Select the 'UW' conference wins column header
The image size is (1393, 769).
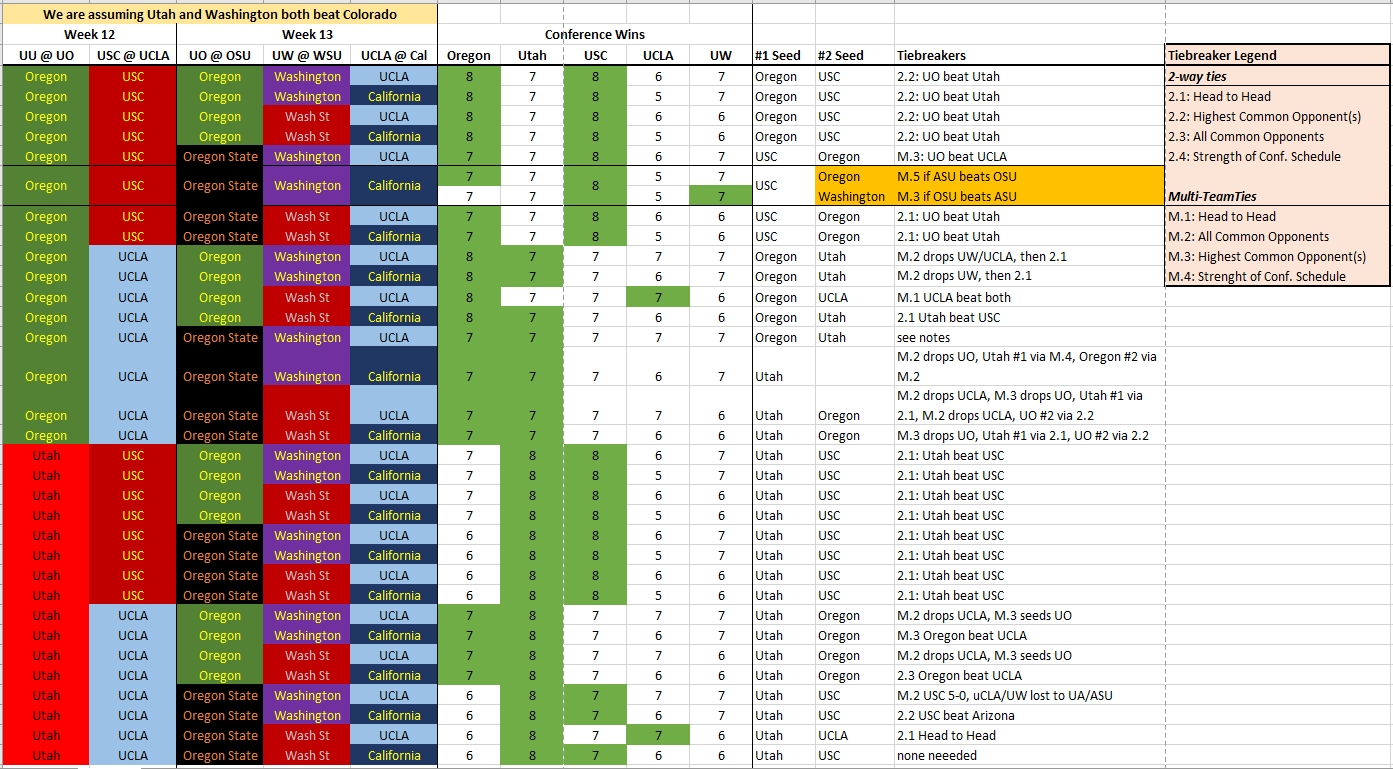click(x=721, y=55)
